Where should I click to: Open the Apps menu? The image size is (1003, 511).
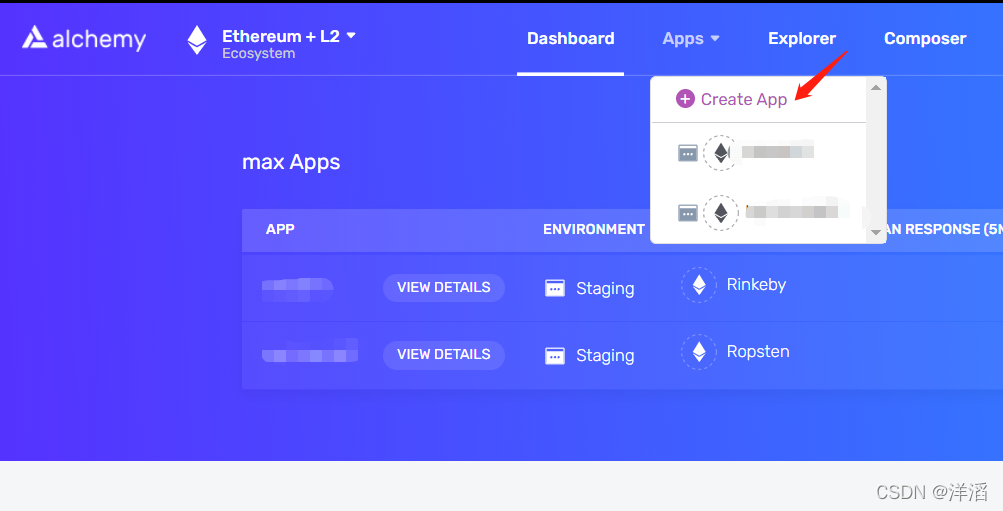click(x=691, y=39)
